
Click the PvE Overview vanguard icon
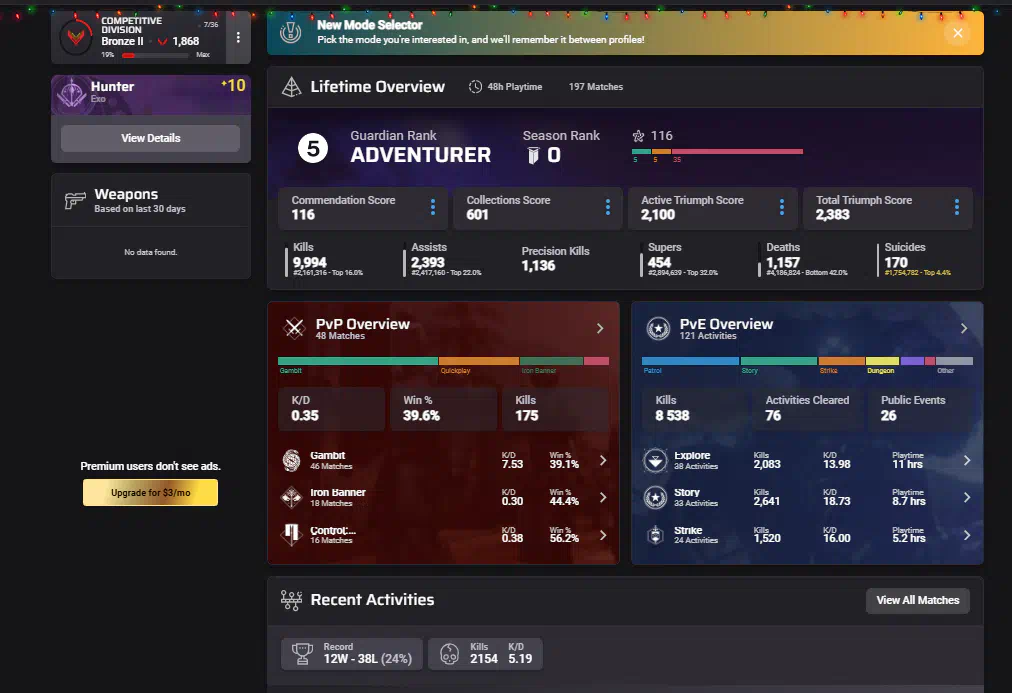(657, 328)
